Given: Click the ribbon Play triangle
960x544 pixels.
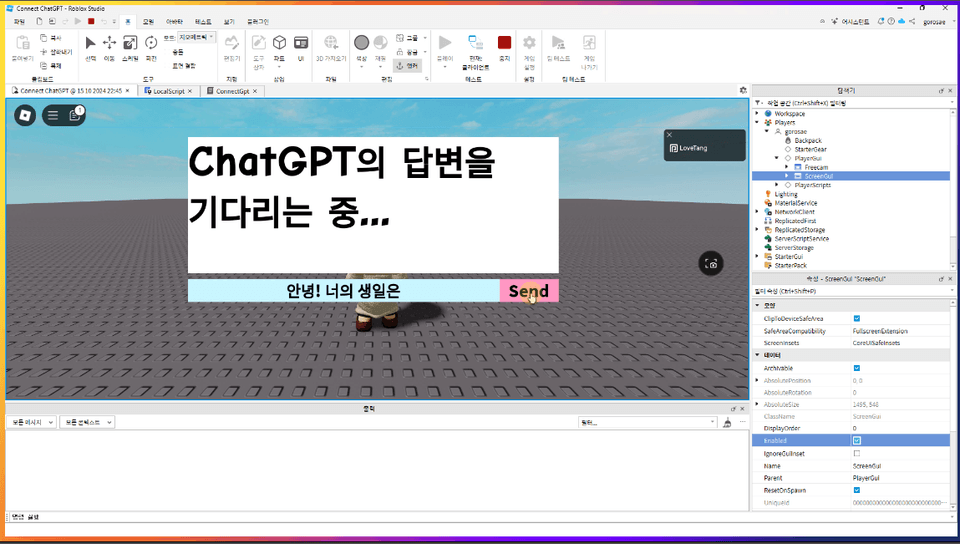Looking at the screenshot, I should click(445, 42).
